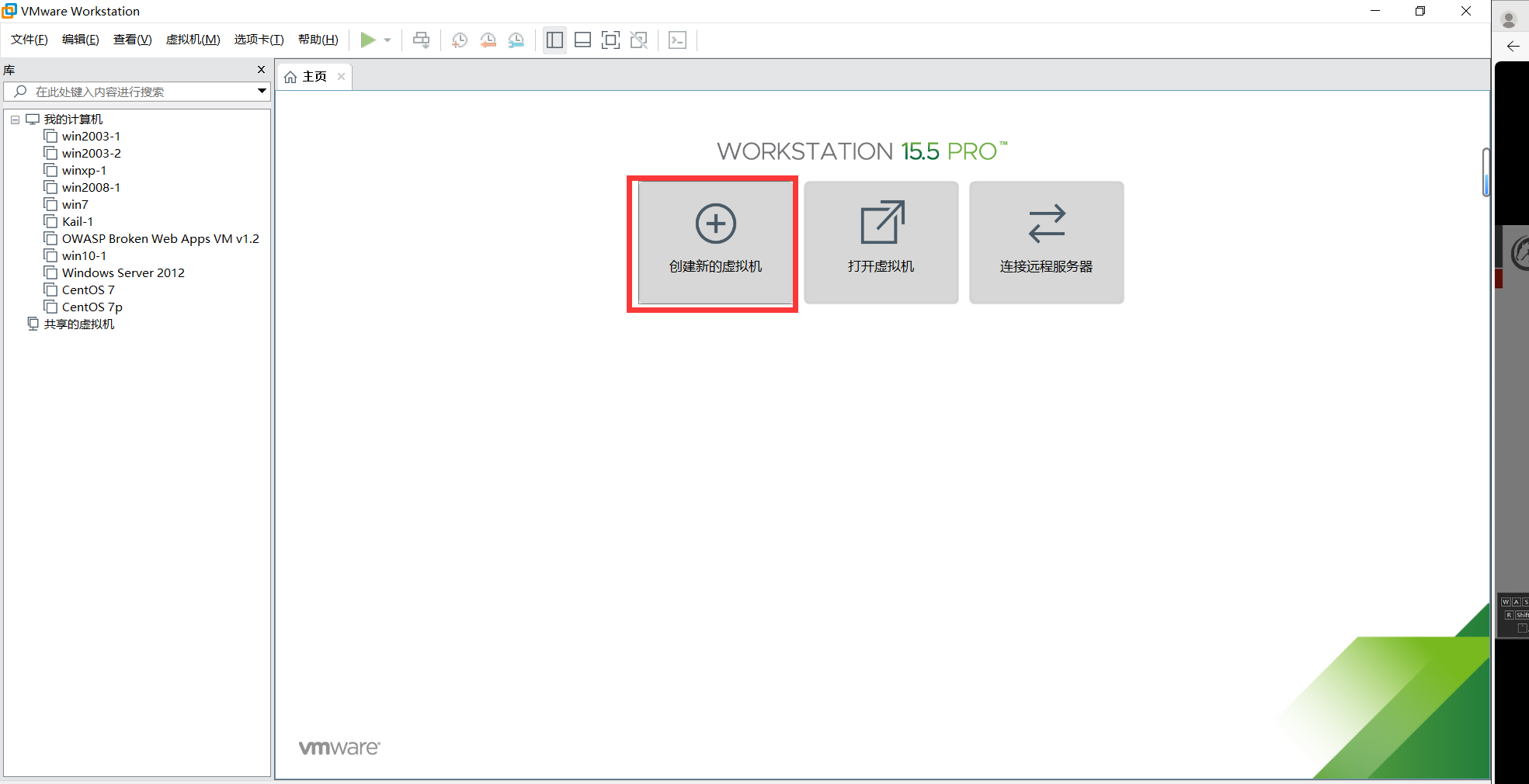Open the 虚拟机(M) menu
This screenshot has height=784, width=1529.
pyautogui.click(x=193, y=40)
